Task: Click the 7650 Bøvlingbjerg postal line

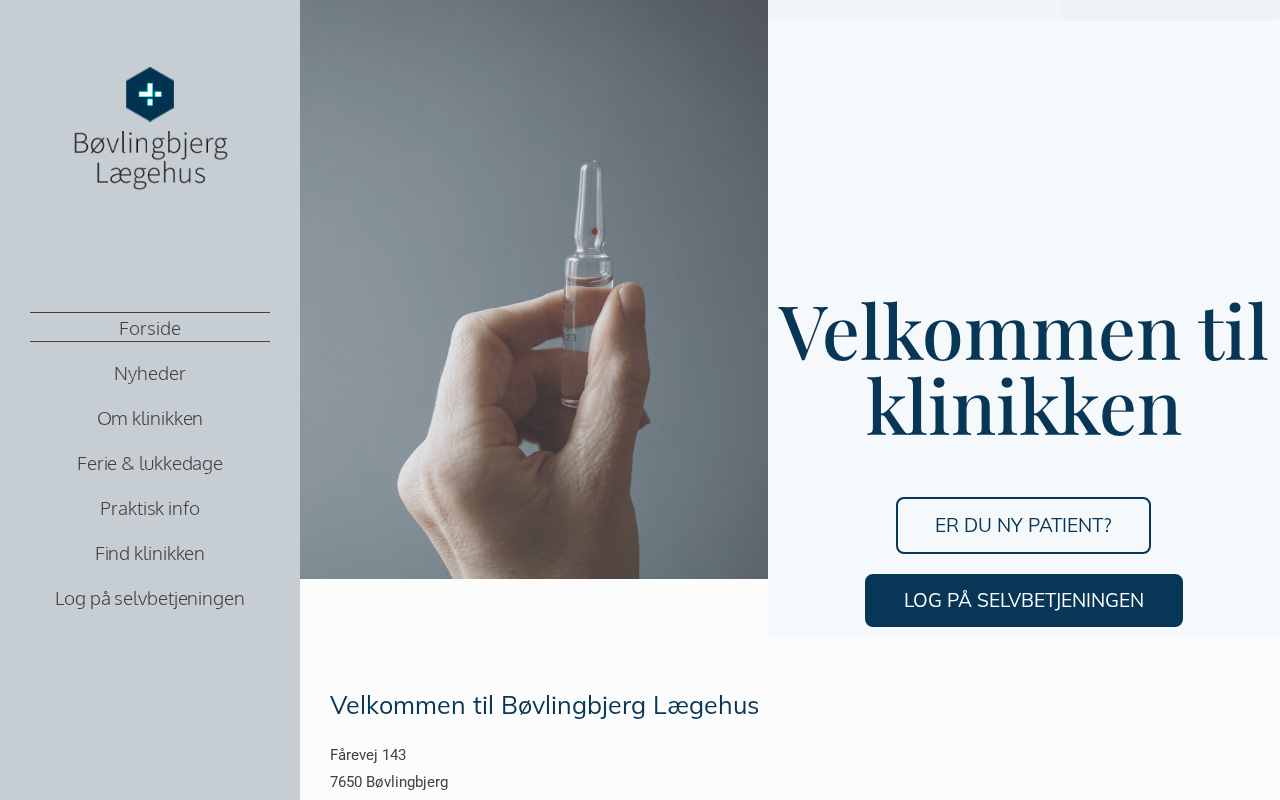Action: (x=389, y=782)
